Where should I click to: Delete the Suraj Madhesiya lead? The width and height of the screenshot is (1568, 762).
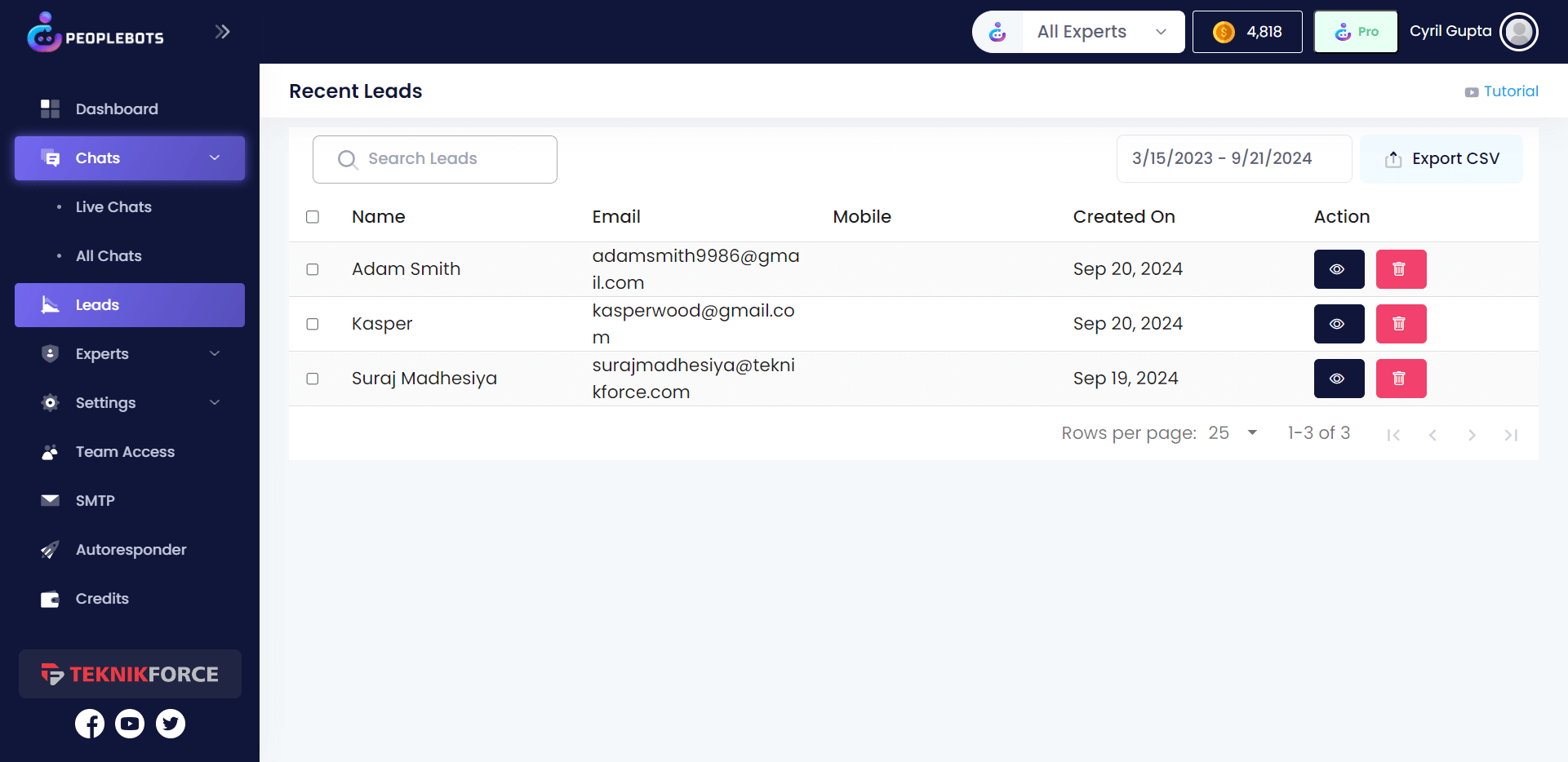coord(1401,379)
